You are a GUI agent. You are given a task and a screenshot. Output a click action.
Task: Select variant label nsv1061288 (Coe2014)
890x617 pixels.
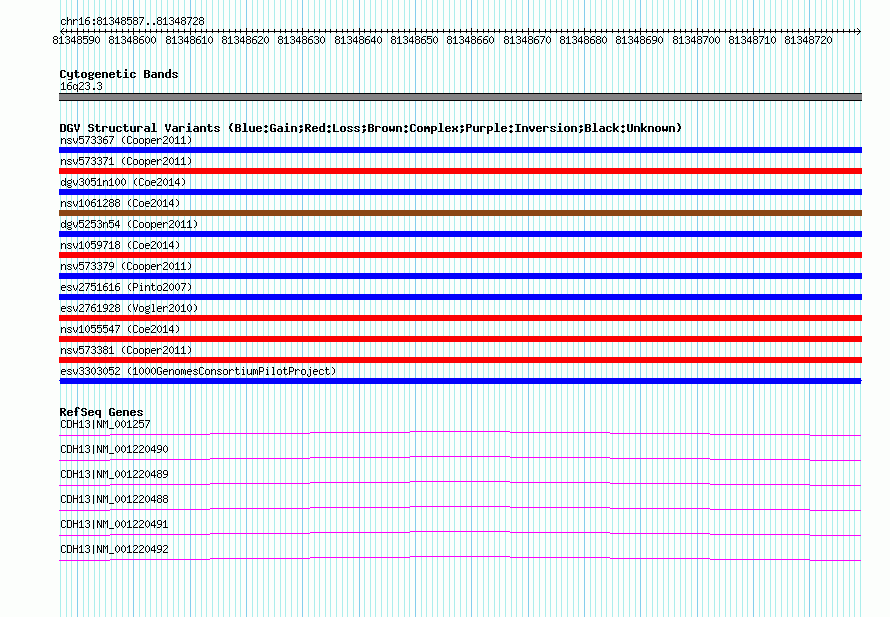pyautogui.click(x=120, y=203)
